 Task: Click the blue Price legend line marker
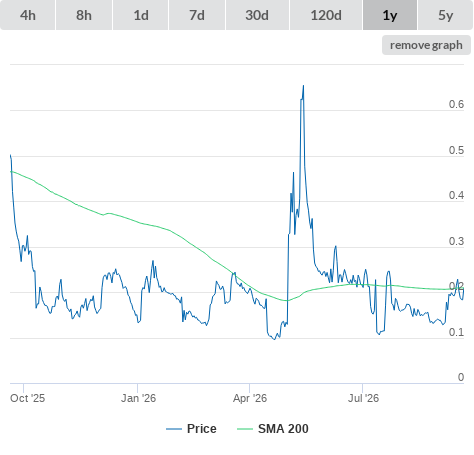(x=174, y=429)
